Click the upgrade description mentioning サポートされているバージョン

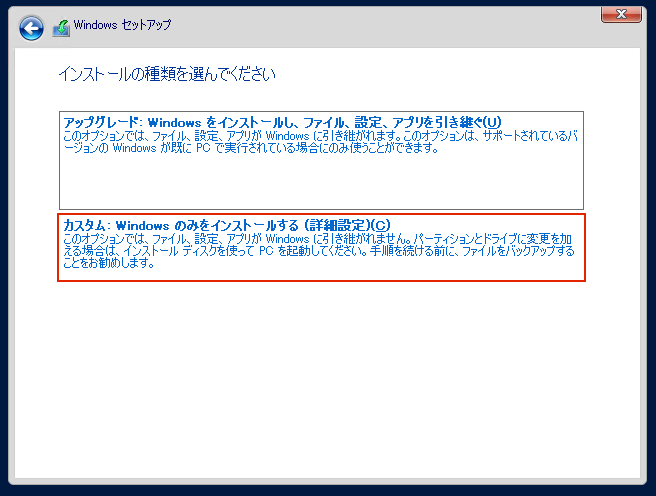(x=320, y=142)
